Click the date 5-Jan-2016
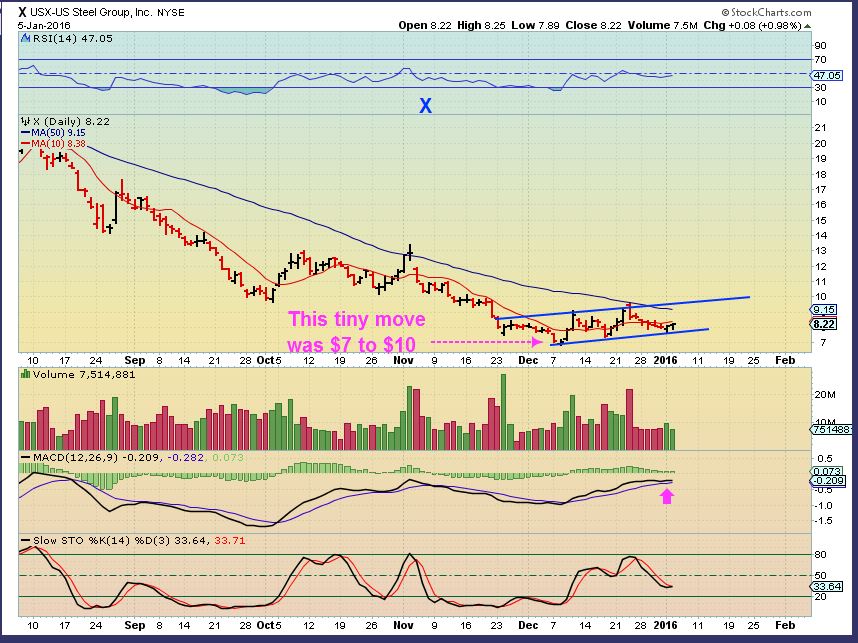858x643 pixels. point(44,25)
